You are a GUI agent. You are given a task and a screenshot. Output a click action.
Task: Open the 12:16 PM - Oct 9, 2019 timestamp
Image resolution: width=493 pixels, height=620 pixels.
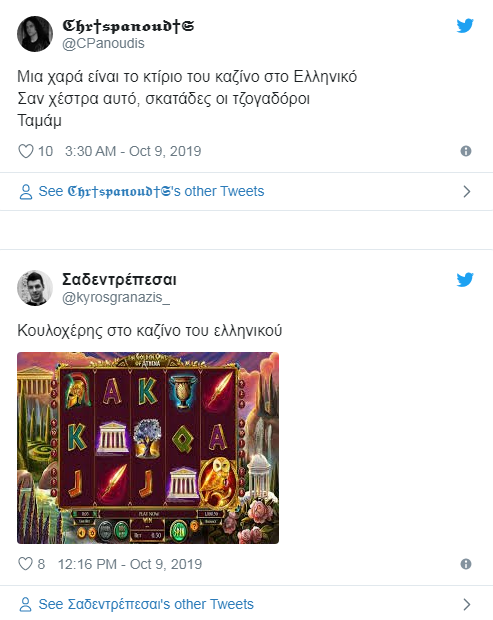(130, 564)
